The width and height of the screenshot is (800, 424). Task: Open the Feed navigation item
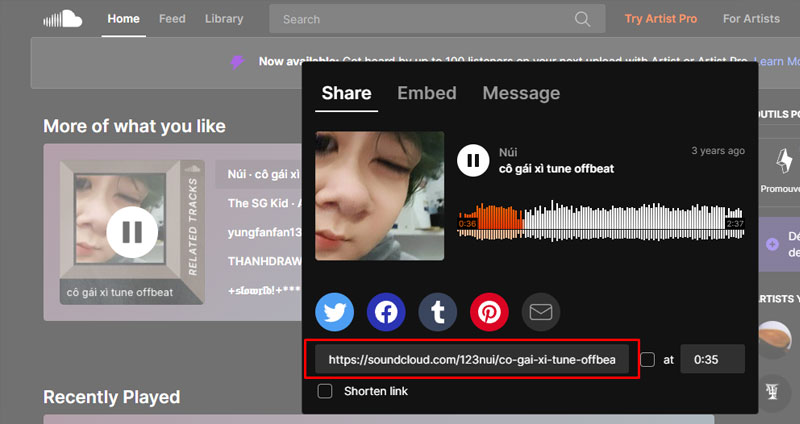click(172, 19)
